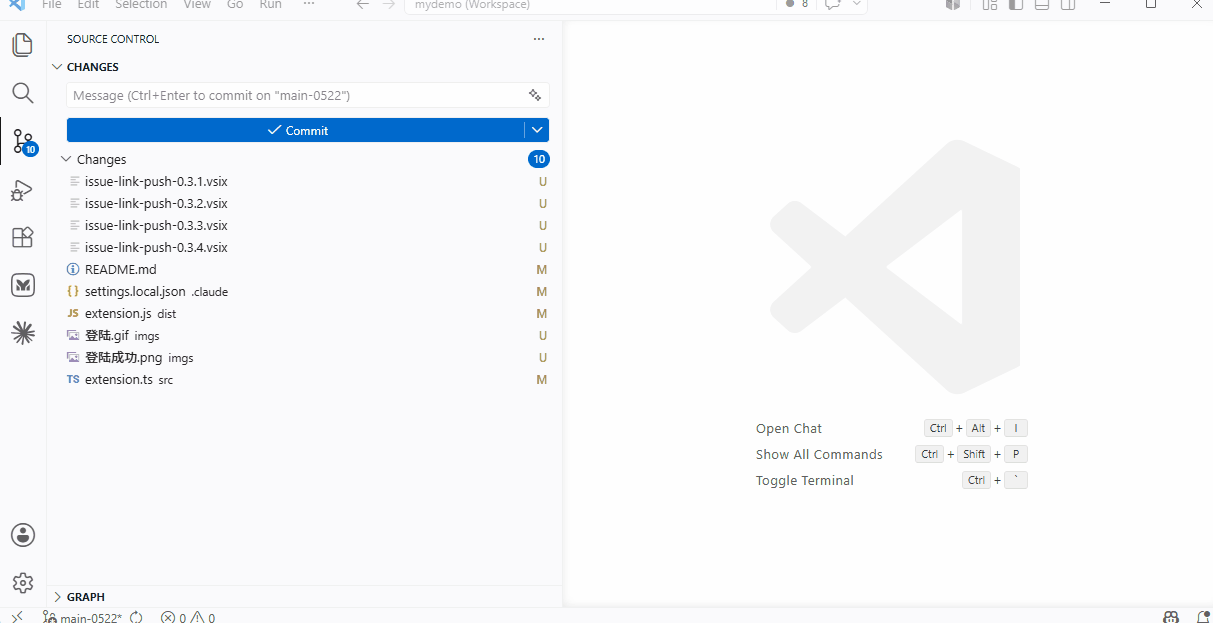Viewport: 1213px width, 623px height.
Task: Open the Edit menu
Action: click(88, 5)
